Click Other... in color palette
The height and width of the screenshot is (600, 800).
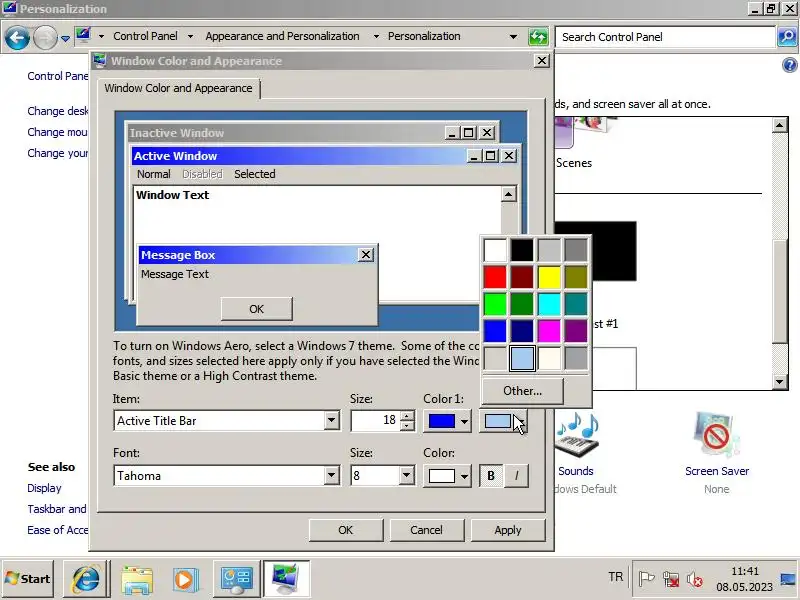click(522, 391)
